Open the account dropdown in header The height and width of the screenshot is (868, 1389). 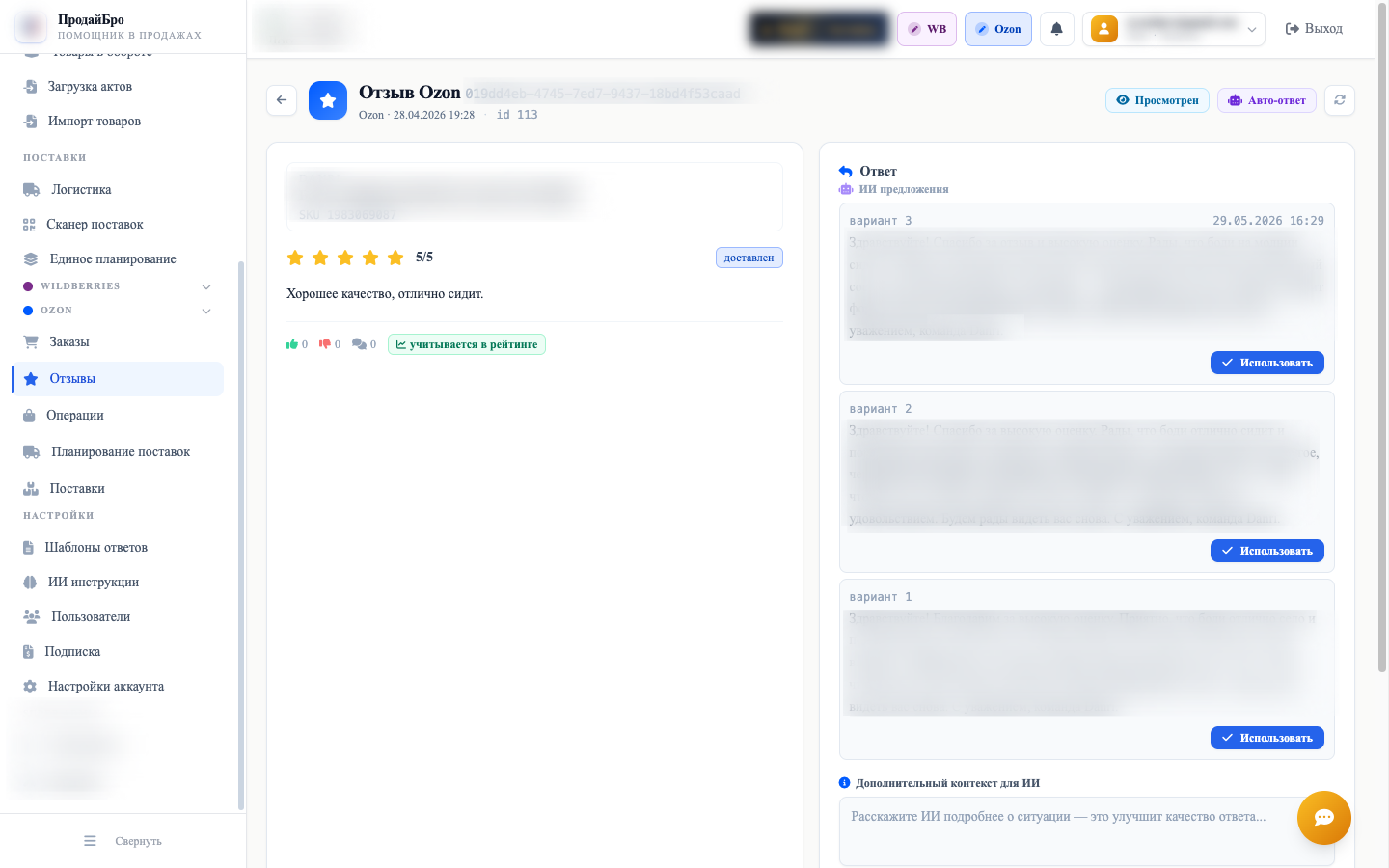tap(1174, 29)
